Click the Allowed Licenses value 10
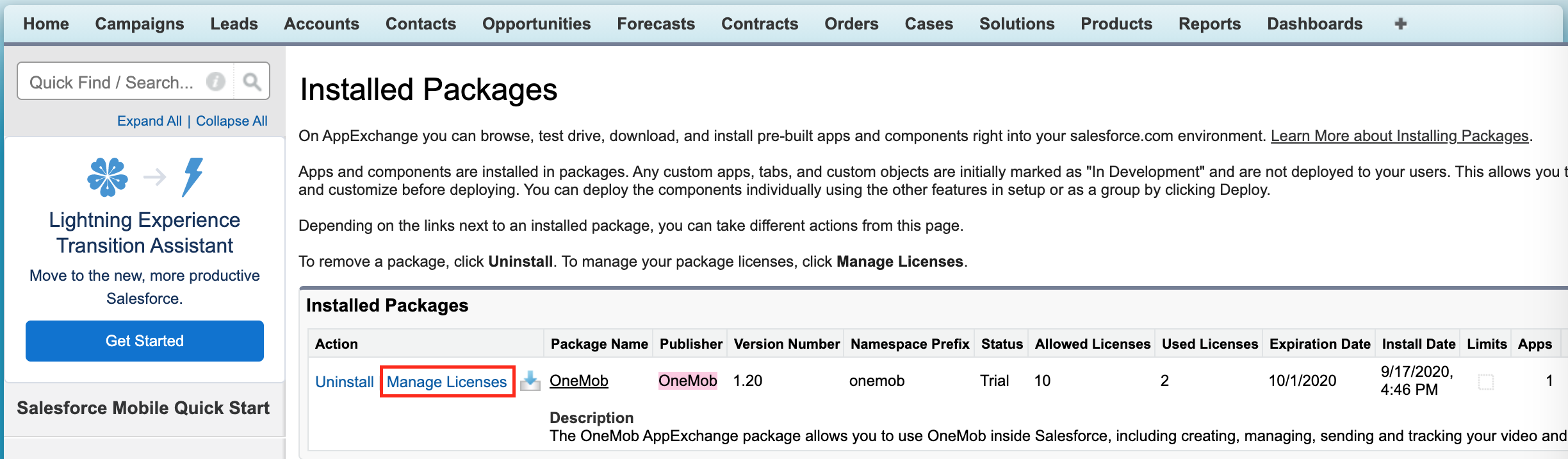The image size is (1568, 459). tap(1042, 381)
